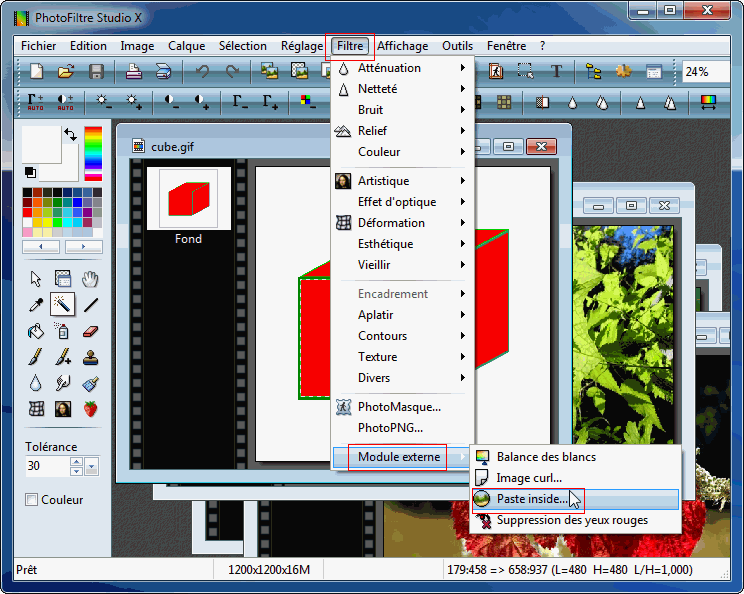Click the Brightness minus icon
744x594 pixels.
[104, 102]
